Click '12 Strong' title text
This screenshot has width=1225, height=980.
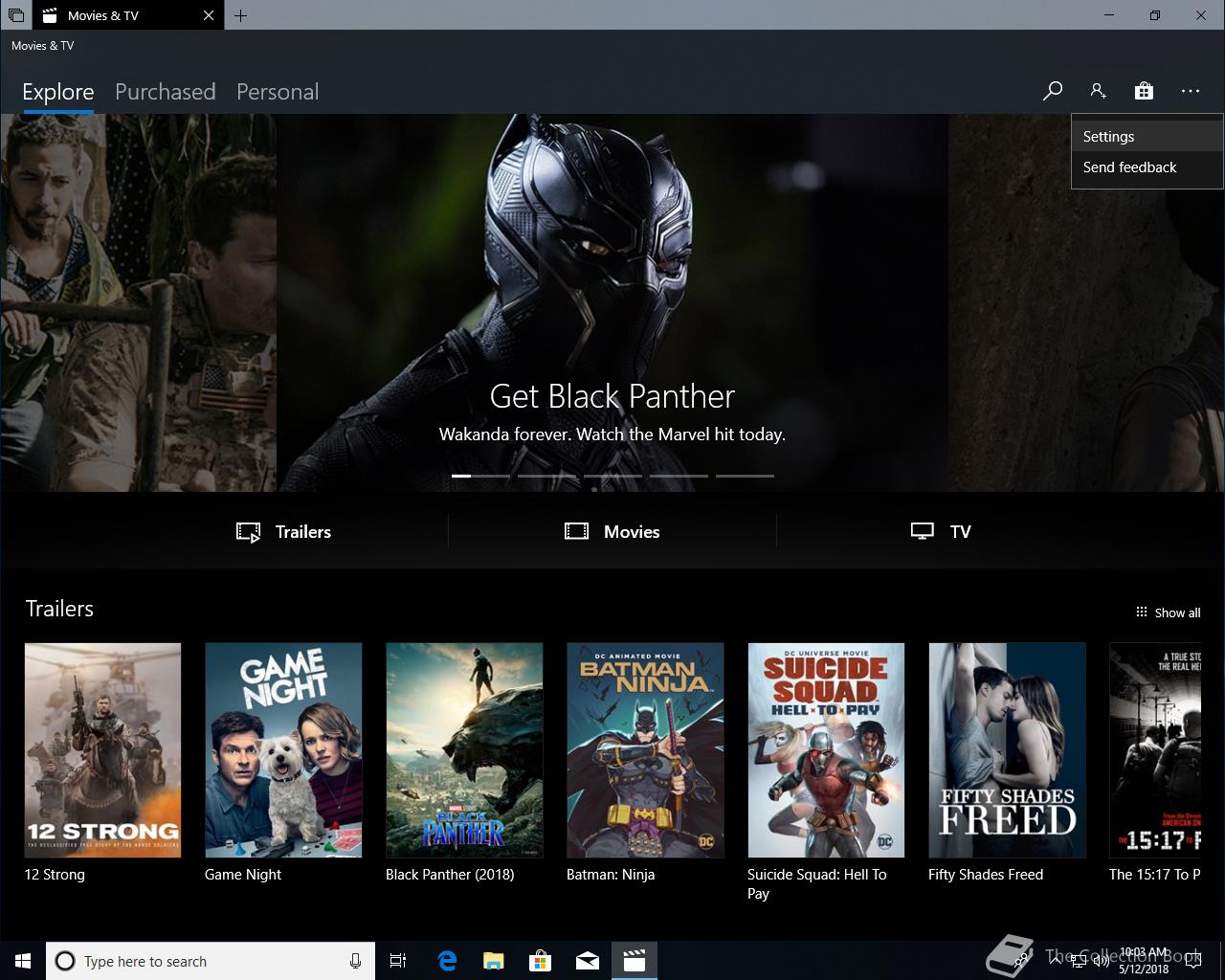[x=55, y=875]
